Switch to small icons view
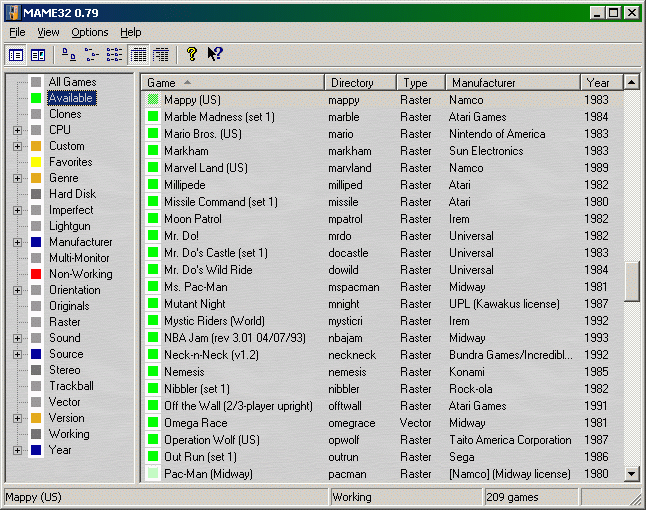The width and height of the screenshot is (646, 510). (91, 55)
